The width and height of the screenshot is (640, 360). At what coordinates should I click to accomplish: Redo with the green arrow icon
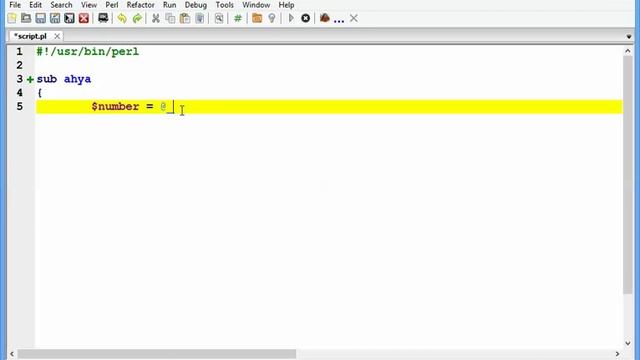pos(137,18)
